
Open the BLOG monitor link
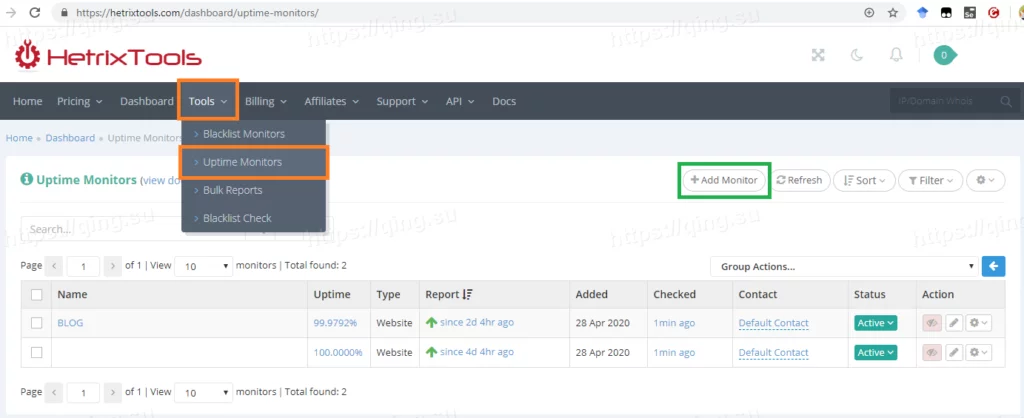coord(70,323)
